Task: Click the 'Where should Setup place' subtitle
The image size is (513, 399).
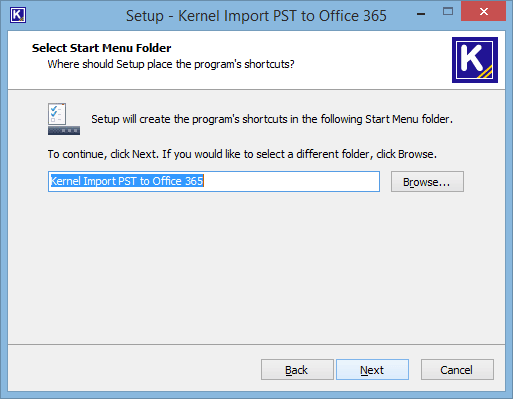Action: click(x=171, y=64)
